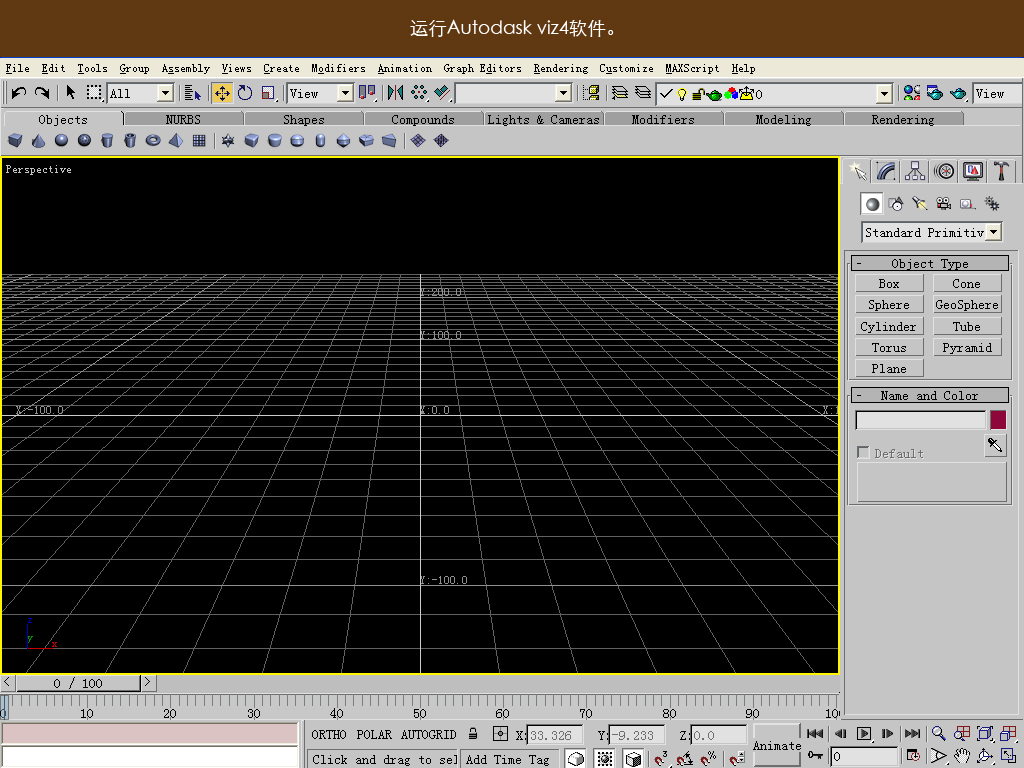Viewport: 1024px width, 768px height.
Task: Open the MAXScript menu
Action: pos(692,68)
